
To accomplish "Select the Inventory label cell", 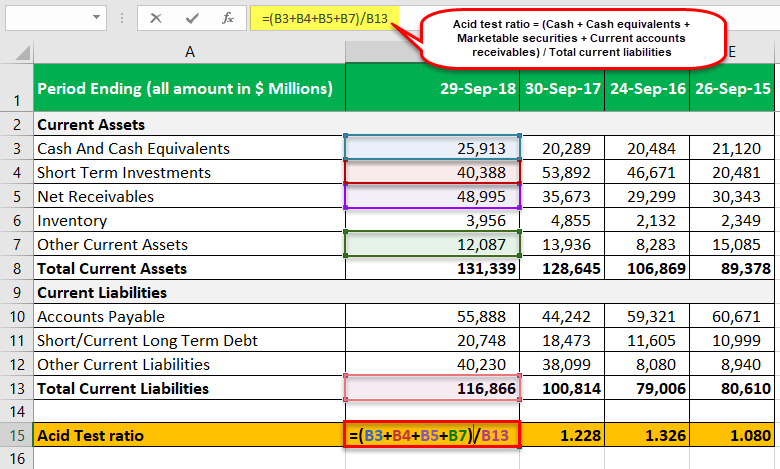I will point(190,220).
